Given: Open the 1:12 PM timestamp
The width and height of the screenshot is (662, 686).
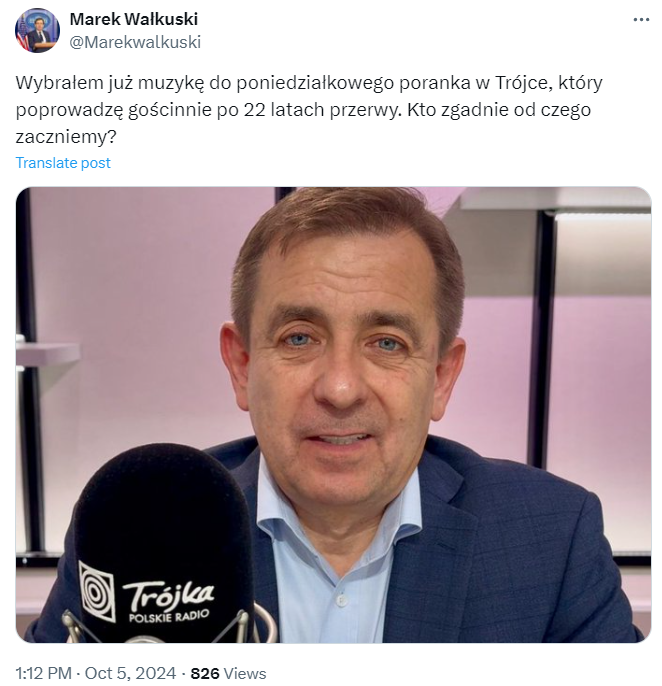Looking at the screenshot, I should tap(43, 673).
